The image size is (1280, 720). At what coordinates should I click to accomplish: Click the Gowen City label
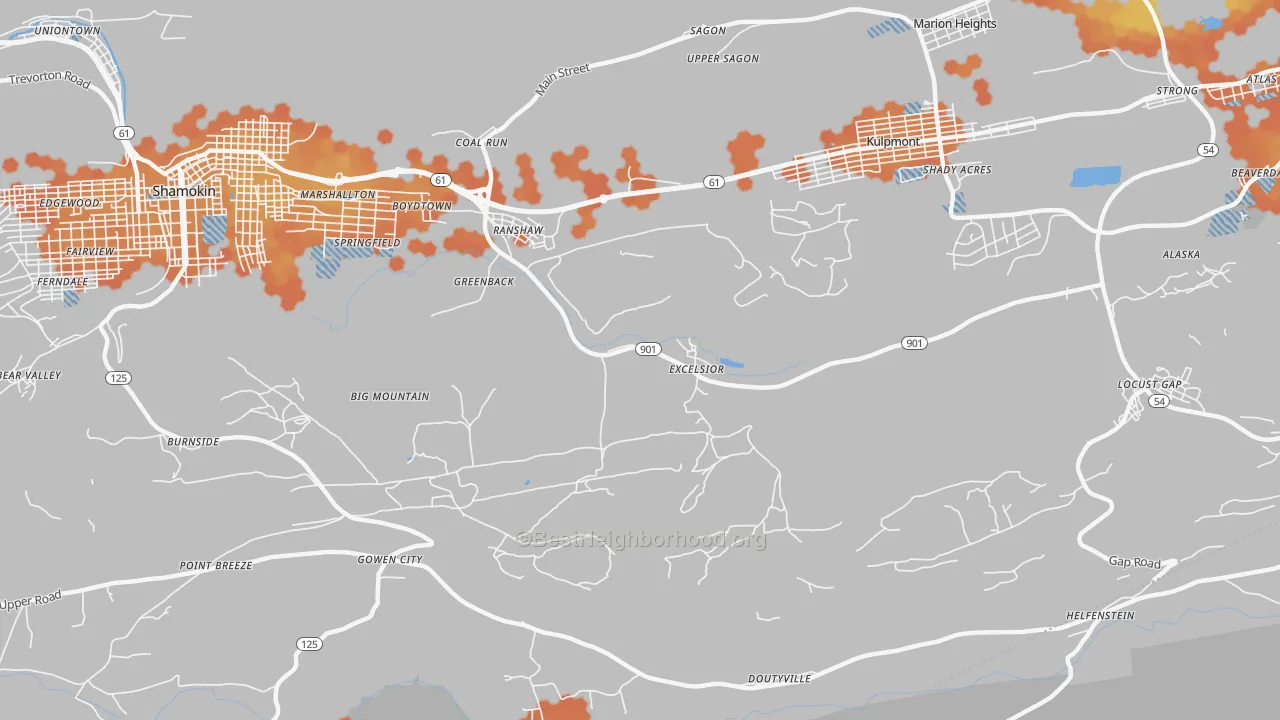pyautogui.click(x=390, y=560)
